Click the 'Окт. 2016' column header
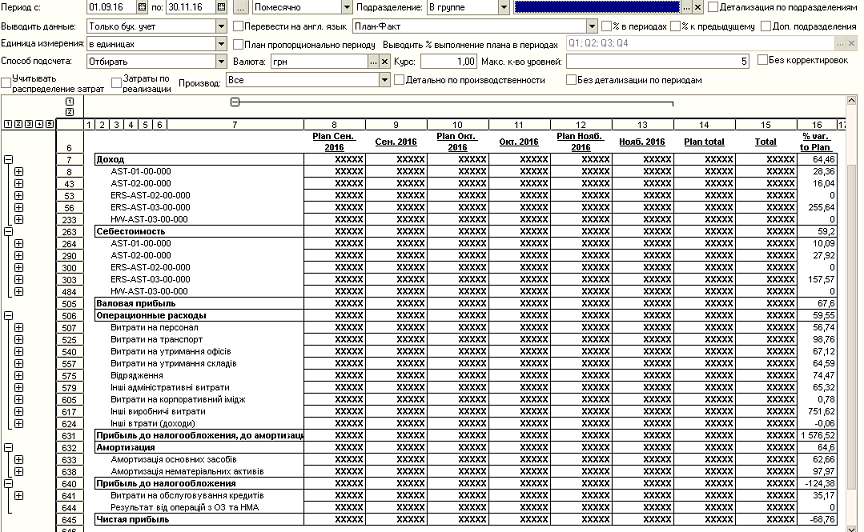Screen dimensions: 864x532 pyautogui.click(x=519, y=142)
